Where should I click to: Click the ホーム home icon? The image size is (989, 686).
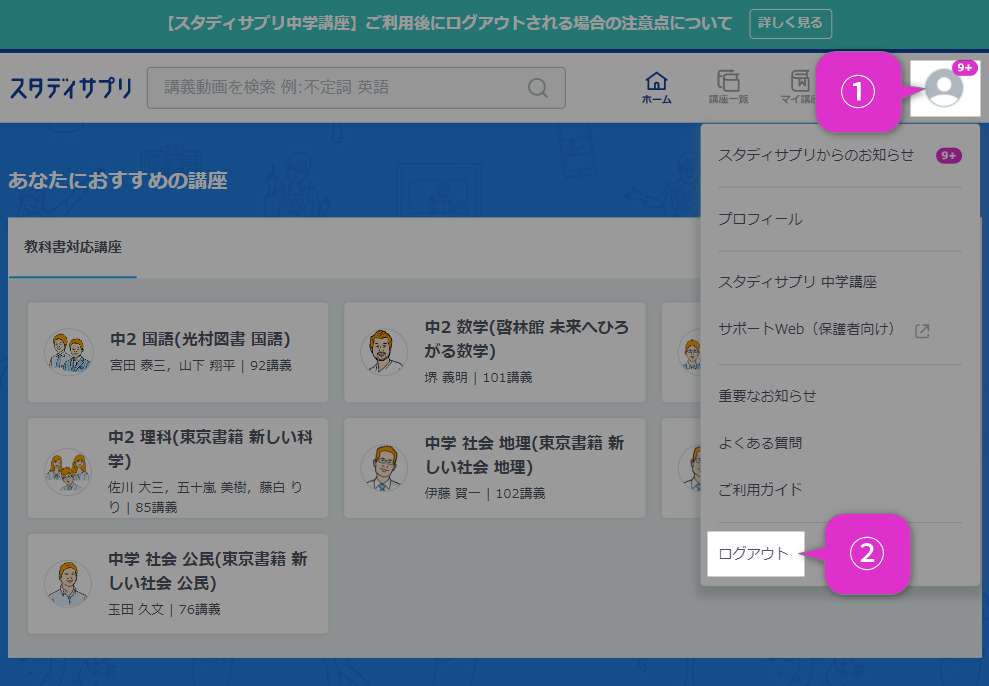pos(656,87)
